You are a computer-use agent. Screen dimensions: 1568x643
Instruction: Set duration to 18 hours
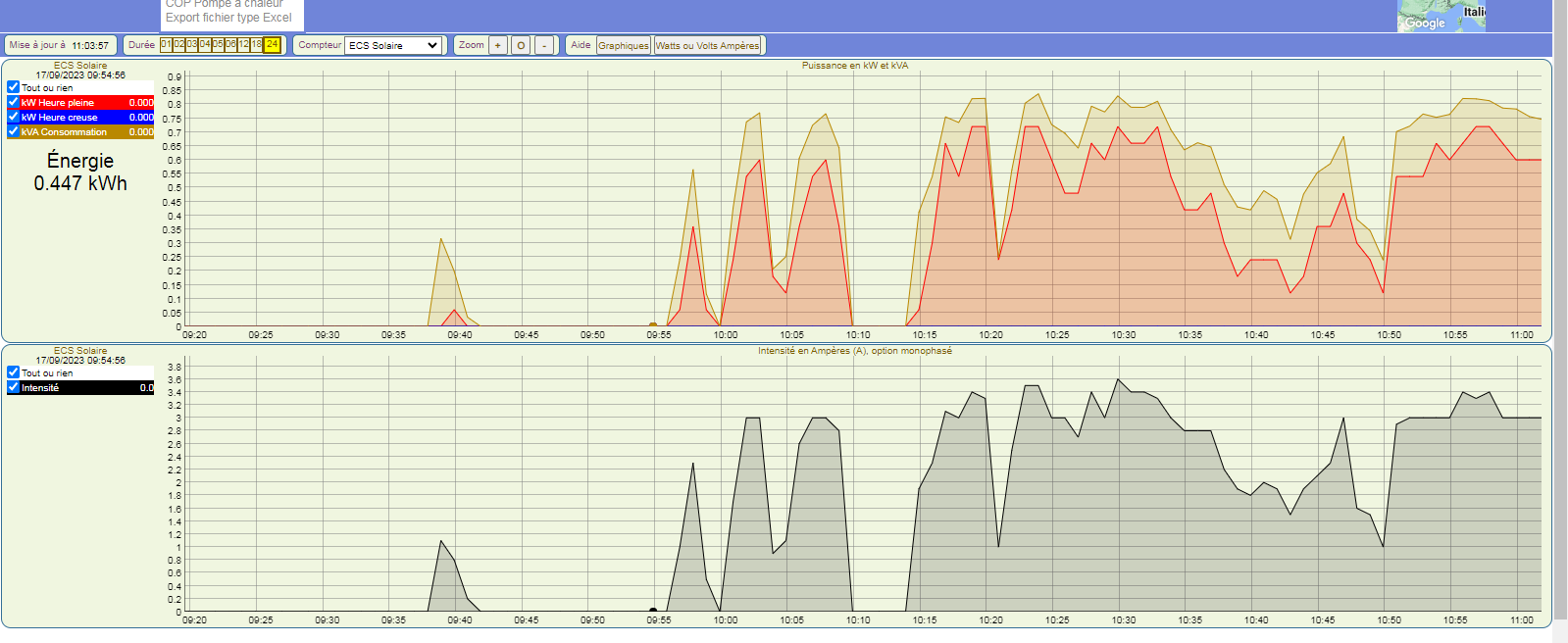(256, 45)
